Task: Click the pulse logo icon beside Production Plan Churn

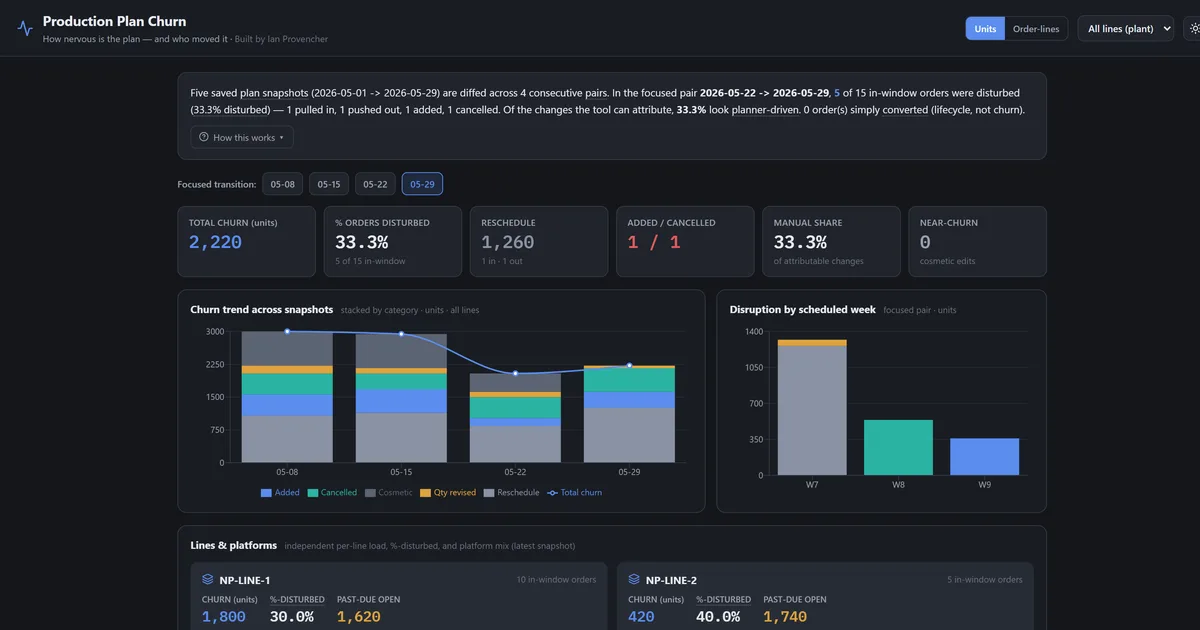Action: [25, 28]
